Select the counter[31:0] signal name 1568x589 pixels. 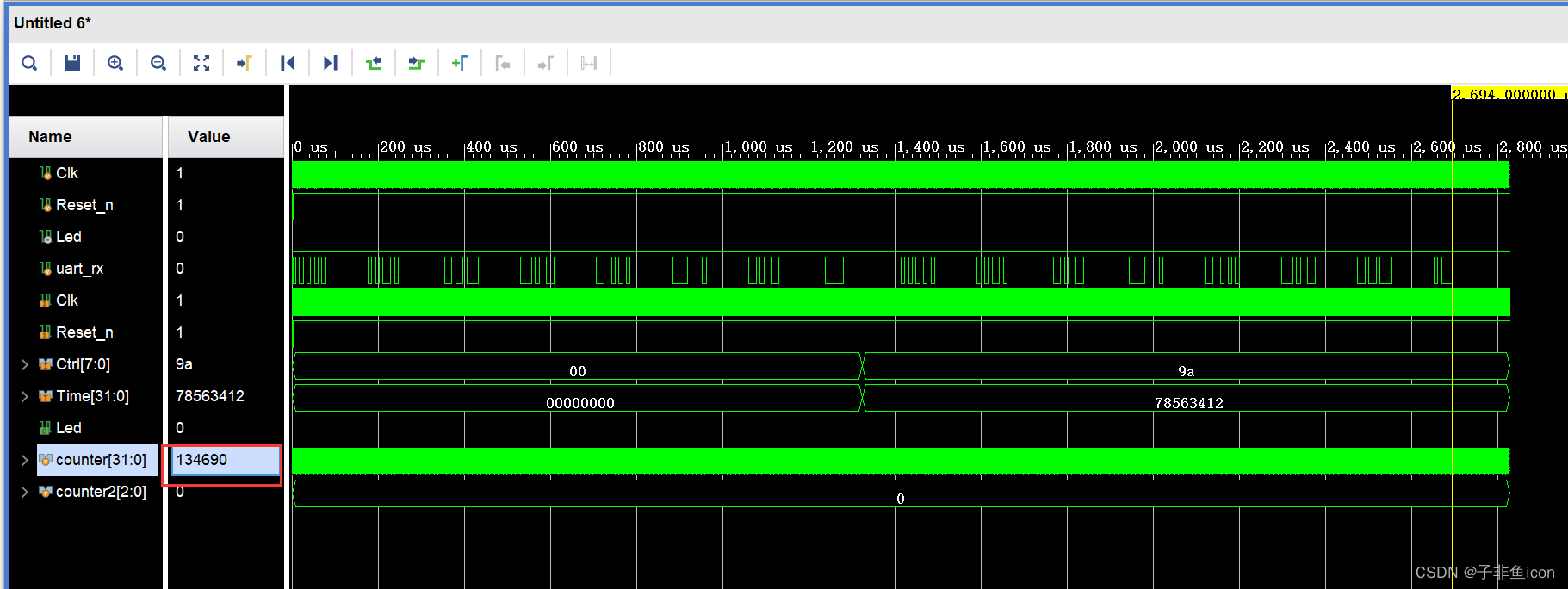101,460
